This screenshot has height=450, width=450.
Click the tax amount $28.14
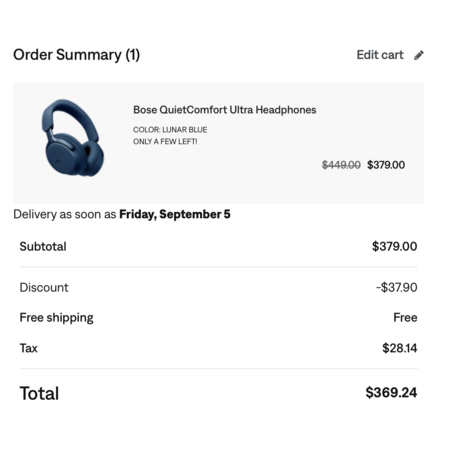click(400, 348)
